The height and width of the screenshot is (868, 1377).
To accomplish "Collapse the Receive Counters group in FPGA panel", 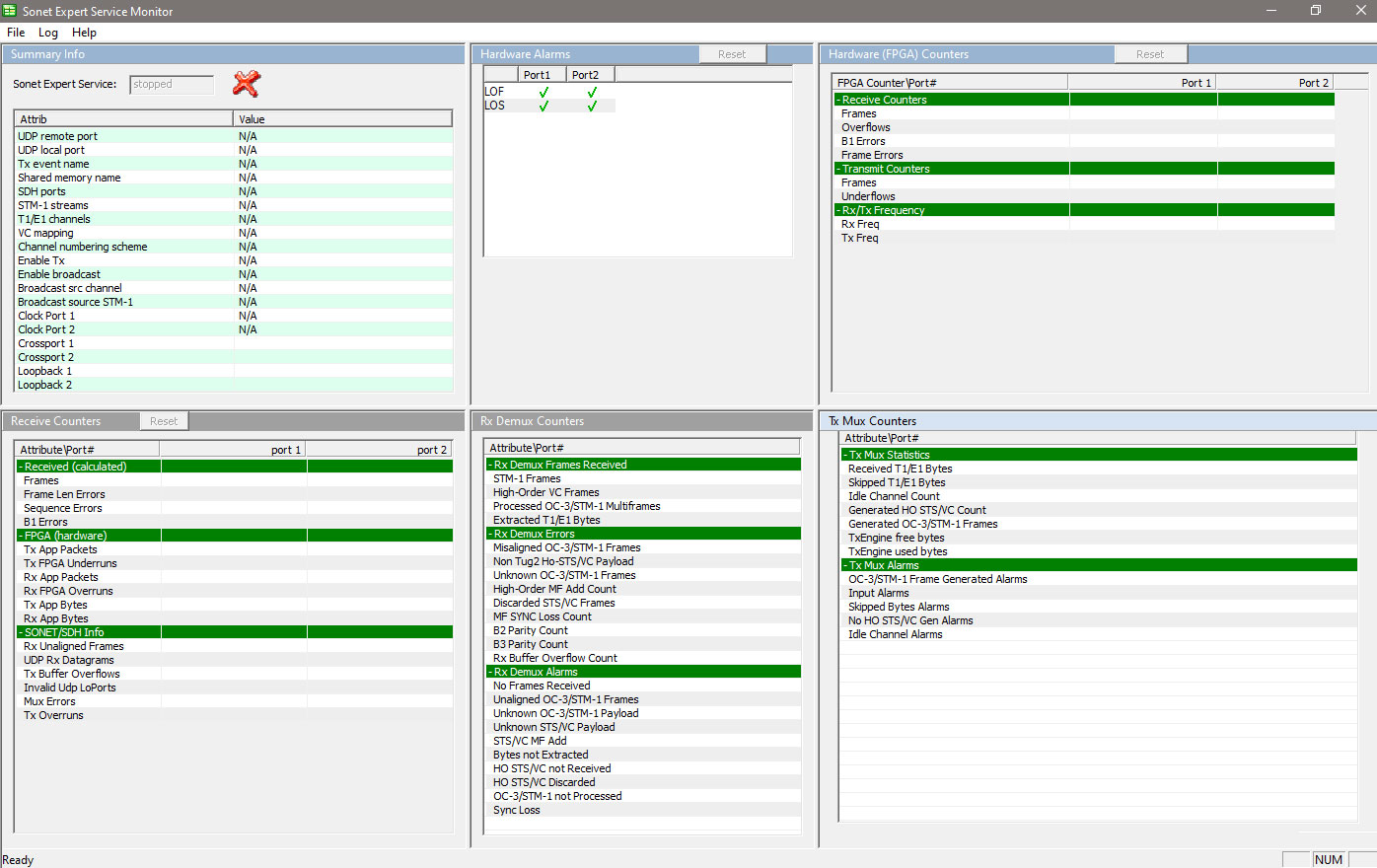I will click(x=838, y=100).
